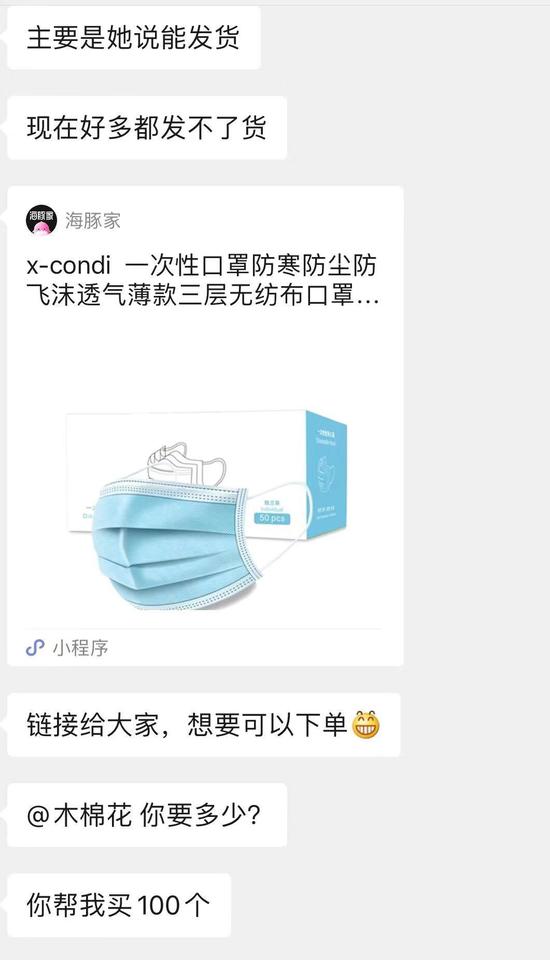Click the 小程序 mini program logo icon

tap(35, 647)
